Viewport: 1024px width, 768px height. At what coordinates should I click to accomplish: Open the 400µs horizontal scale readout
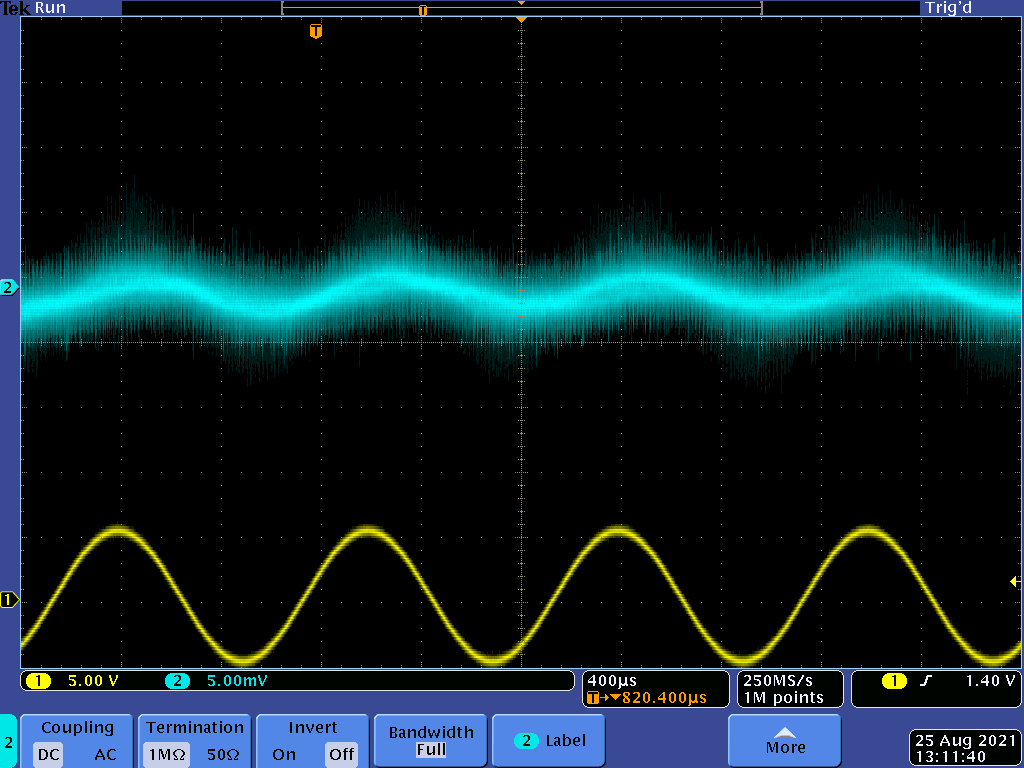pos(613,681)
